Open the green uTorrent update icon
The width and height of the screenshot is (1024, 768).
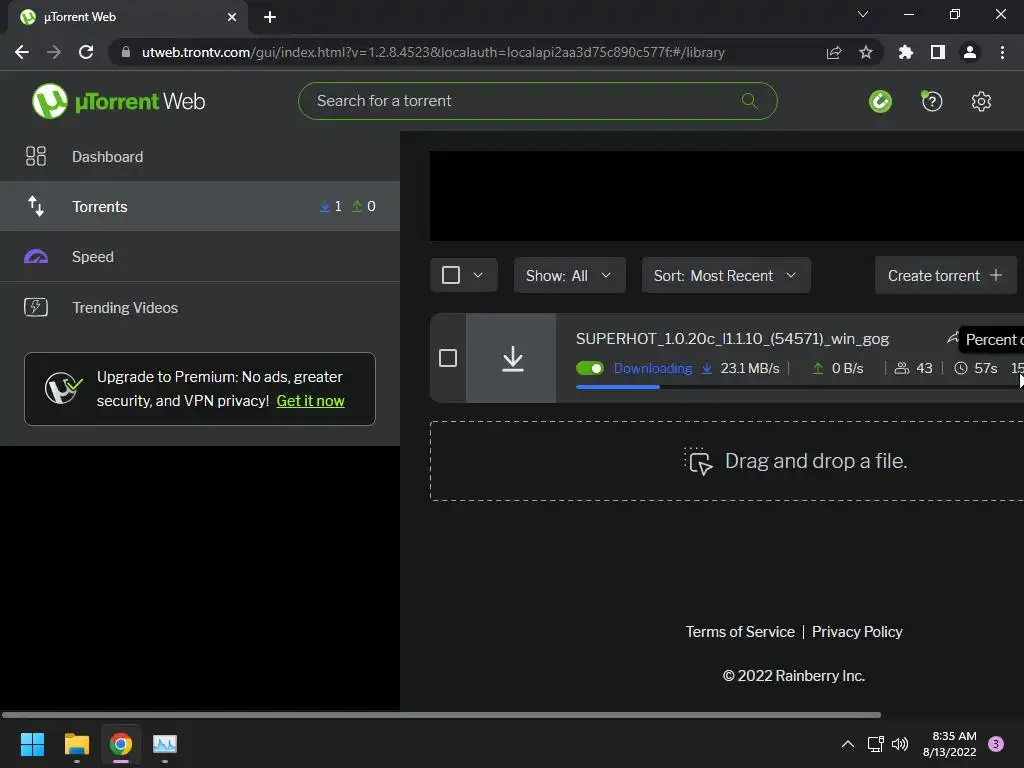(x=880, y=101)
